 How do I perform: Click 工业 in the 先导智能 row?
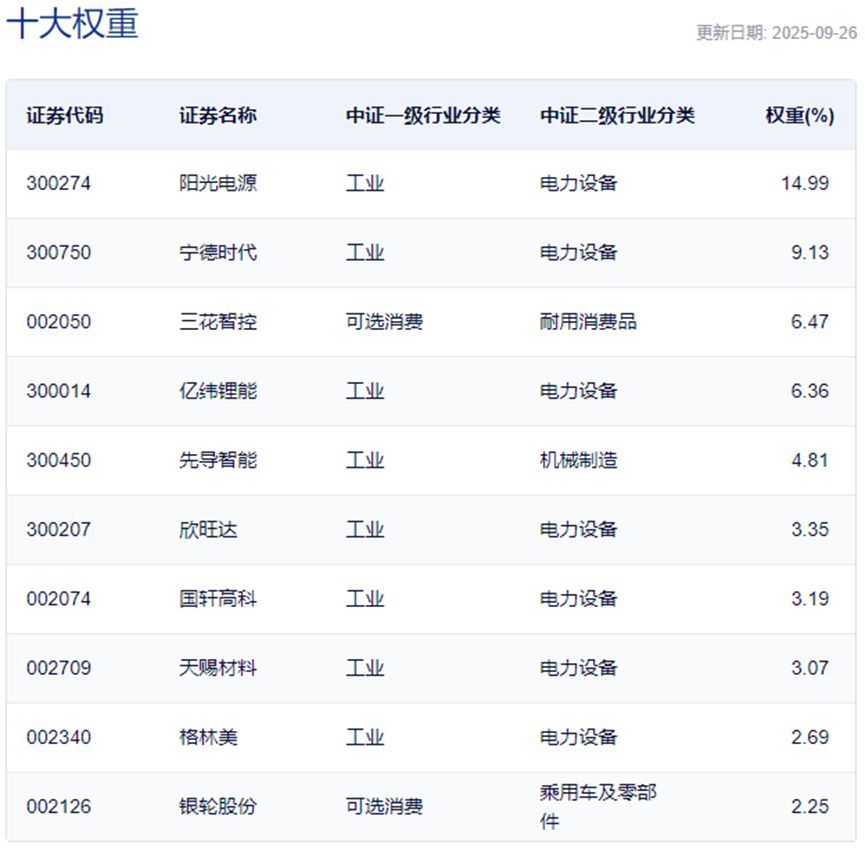(365, 460)
